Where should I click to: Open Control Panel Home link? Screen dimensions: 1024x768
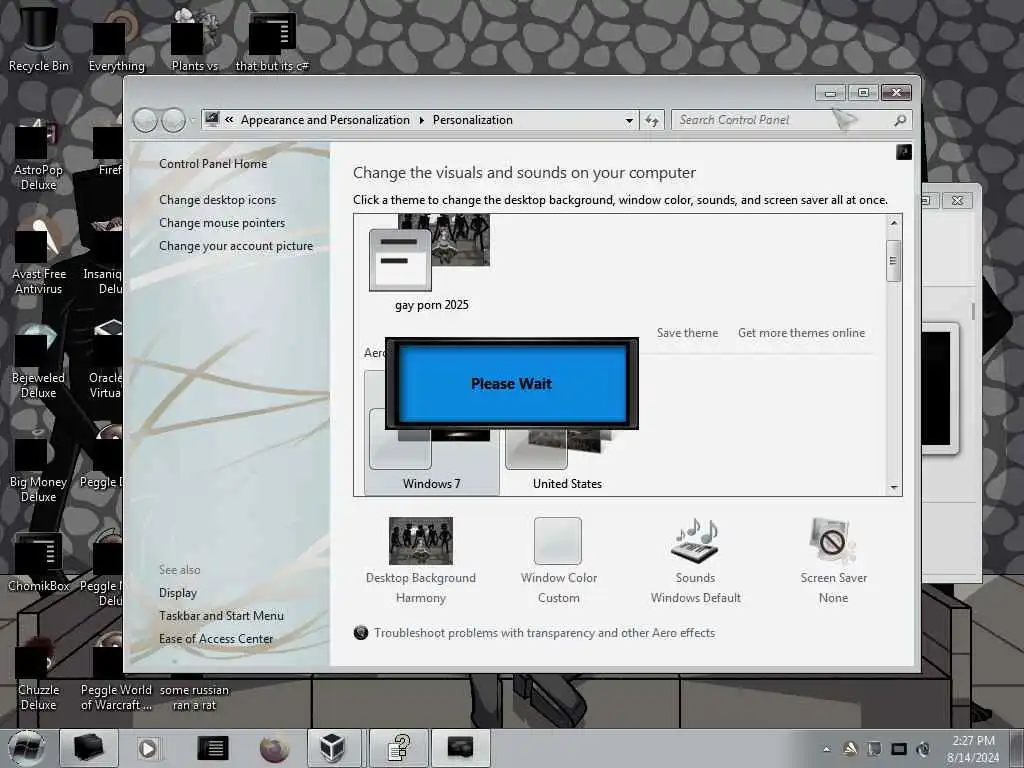point(213,164)
